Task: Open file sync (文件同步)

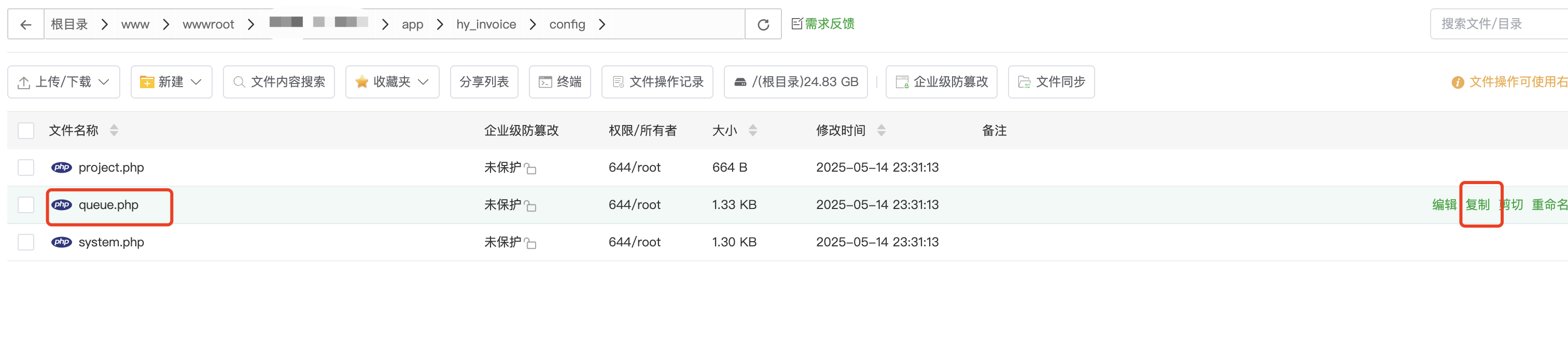Action: (x=1051, y=82)
